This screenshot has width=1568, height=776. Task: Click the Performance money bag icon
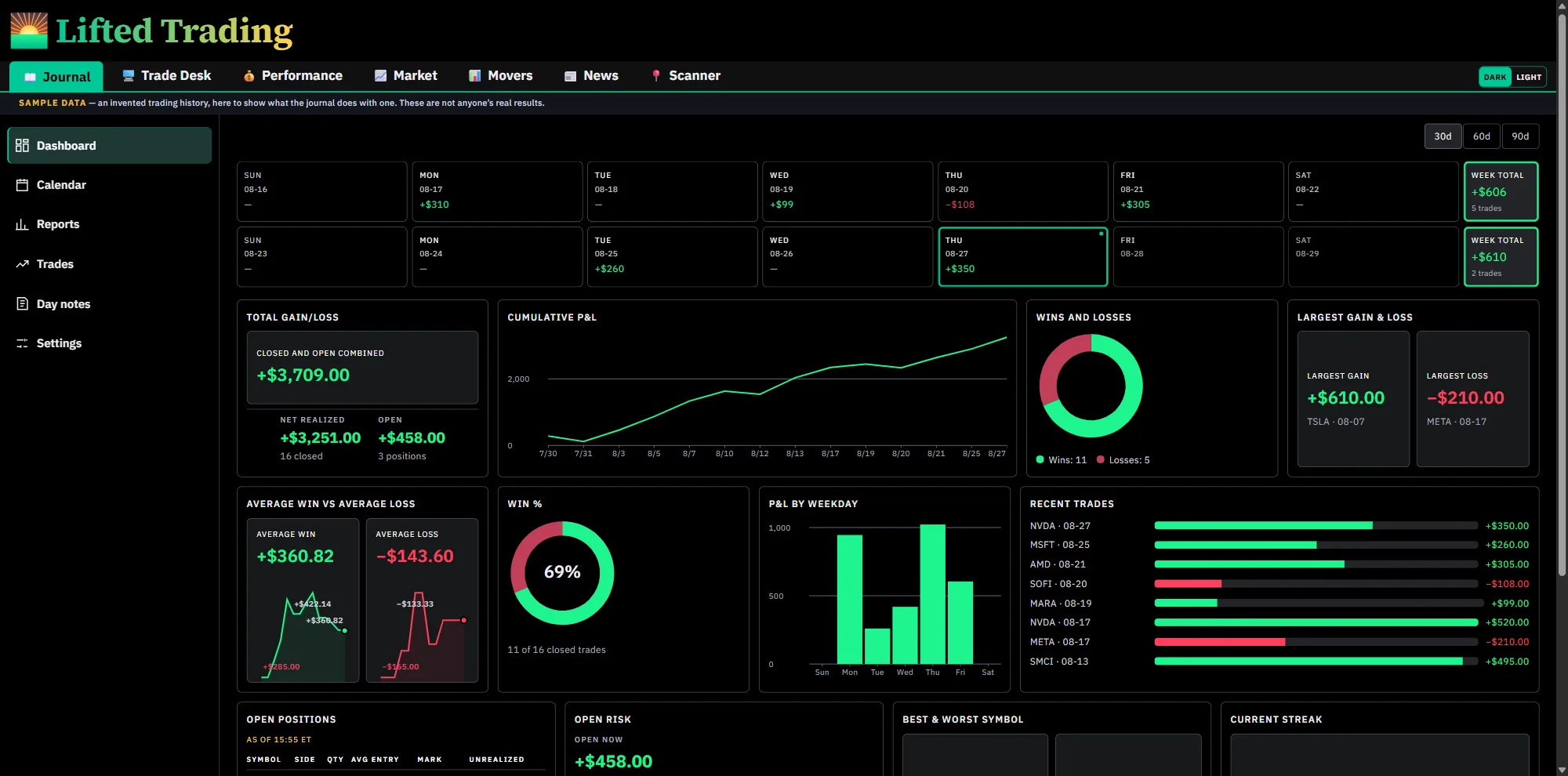tap(249, 76)
